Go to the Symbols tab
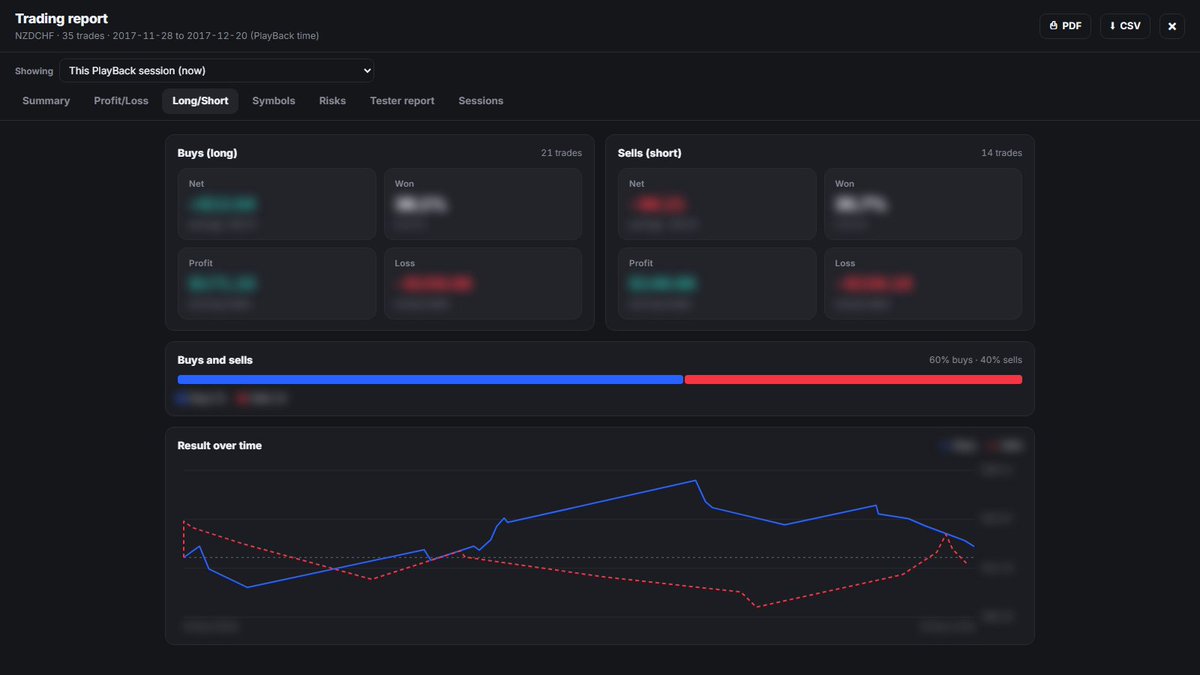 tap(274, 101)
